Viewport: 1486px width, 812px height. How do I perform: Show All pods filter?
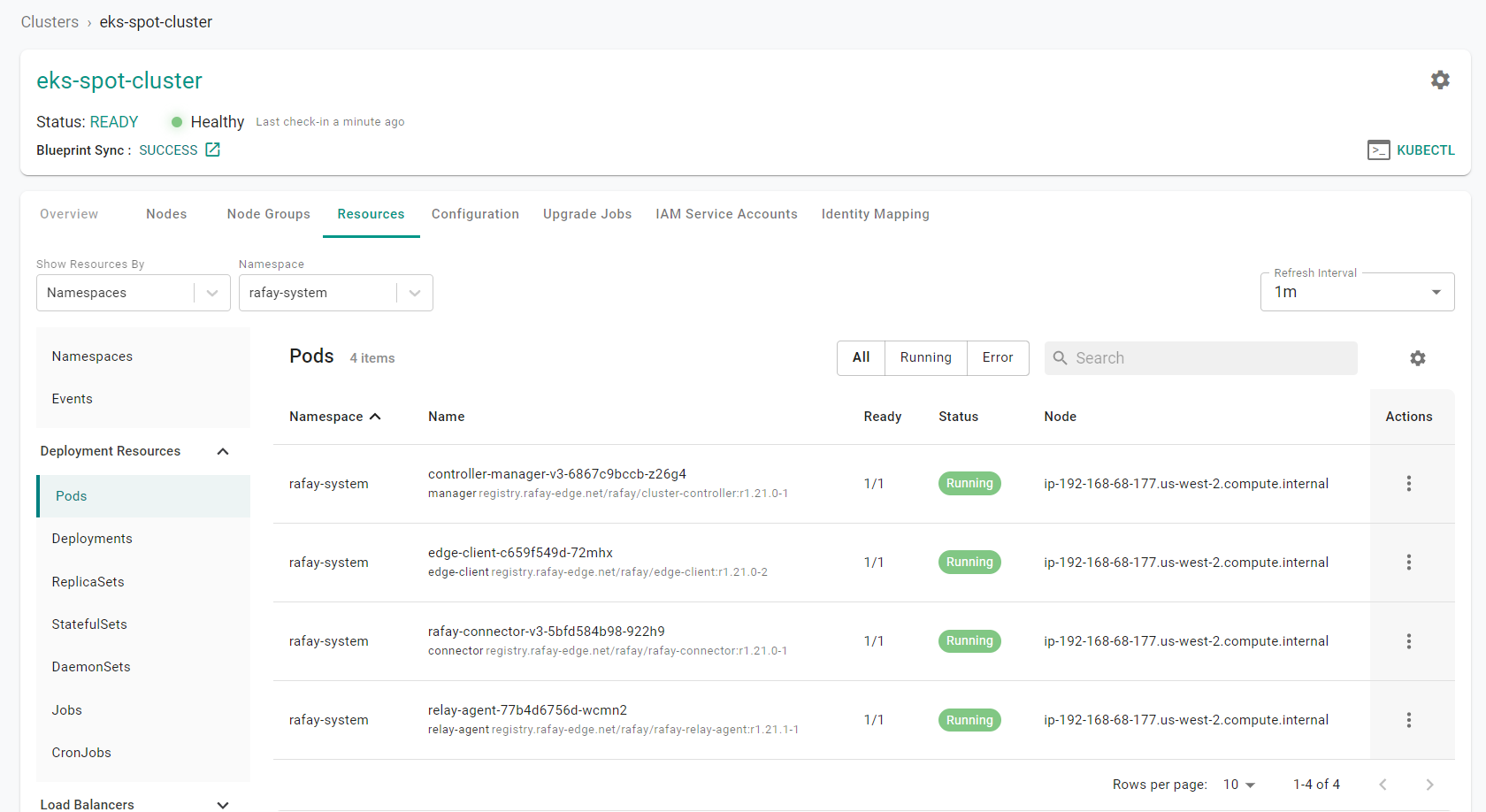click(x=861, y=358)
